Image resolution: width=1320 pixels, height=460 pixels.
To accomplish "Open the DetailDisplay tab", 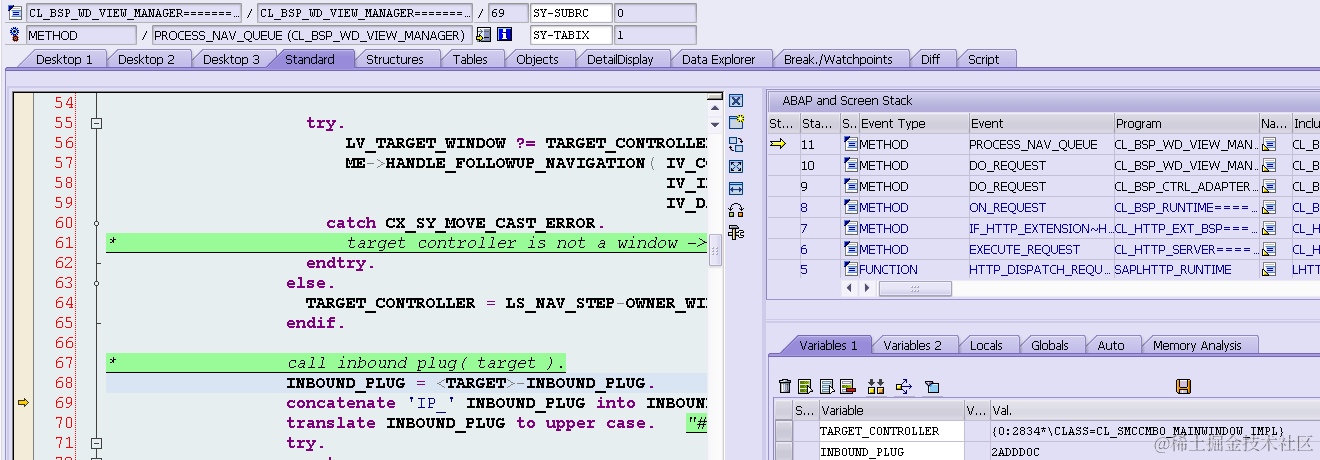I will (620, 59).
